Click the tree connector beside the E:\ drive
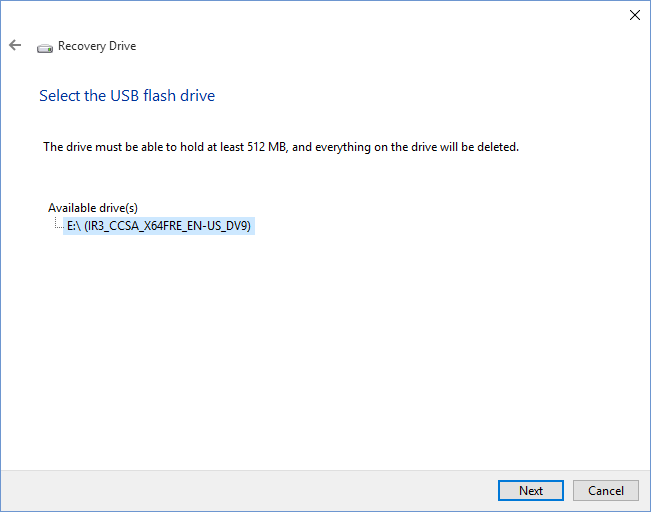 click(58, 226)
